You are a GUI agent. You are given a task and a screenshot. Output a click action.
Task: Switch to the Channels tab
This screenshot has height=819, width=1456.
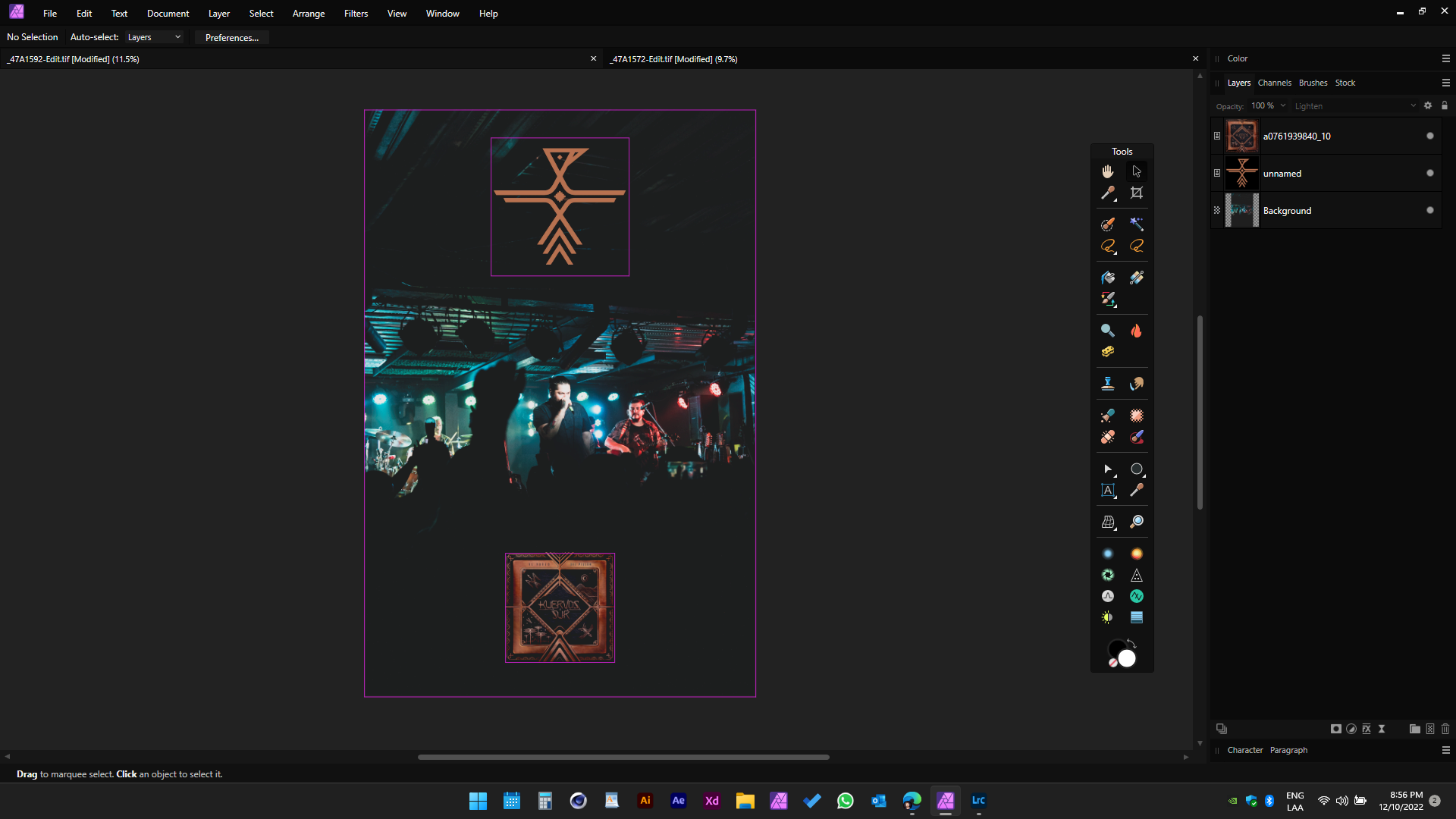coord(1274,83)
